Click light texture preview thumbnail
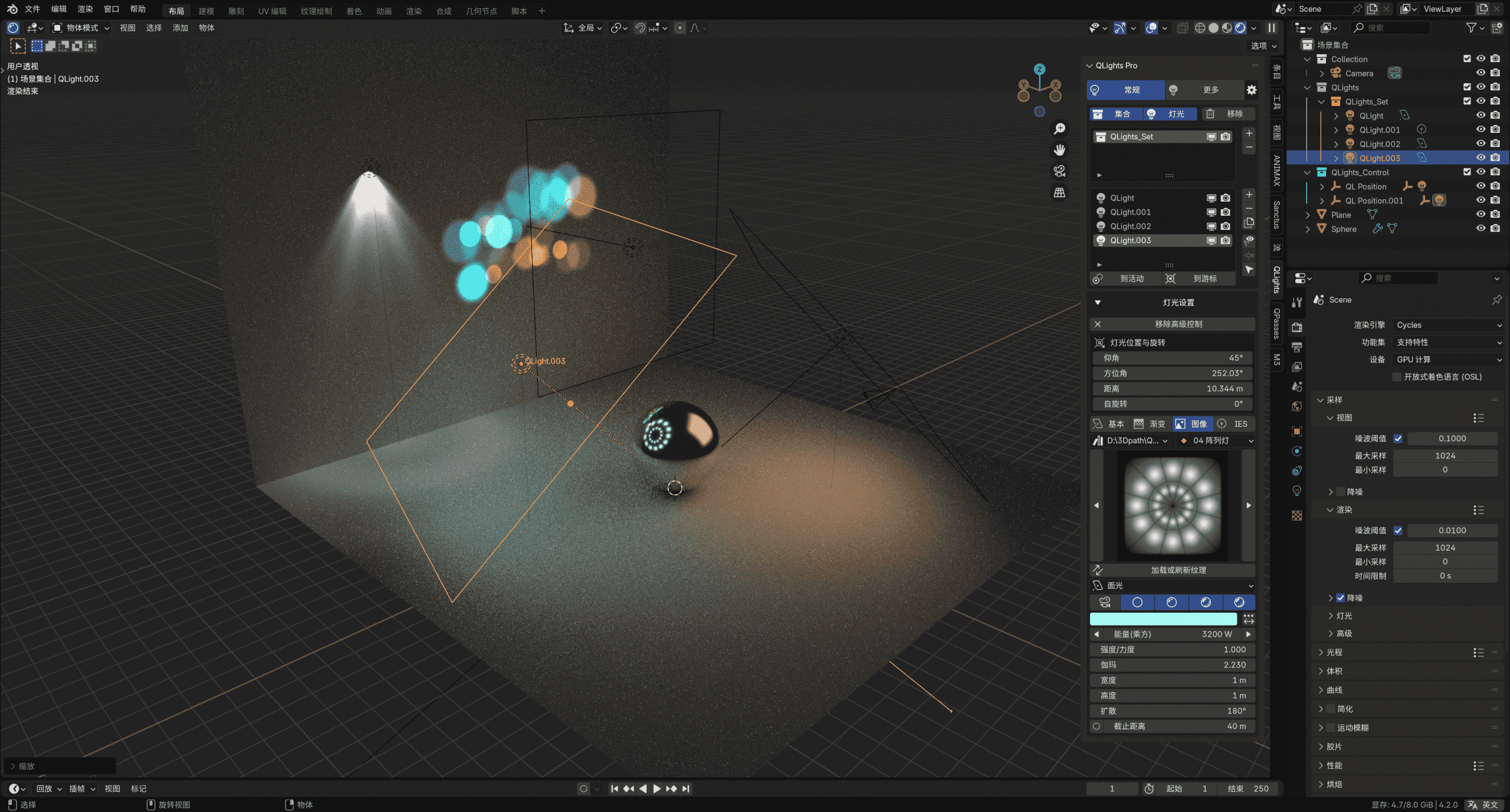 1173,506
